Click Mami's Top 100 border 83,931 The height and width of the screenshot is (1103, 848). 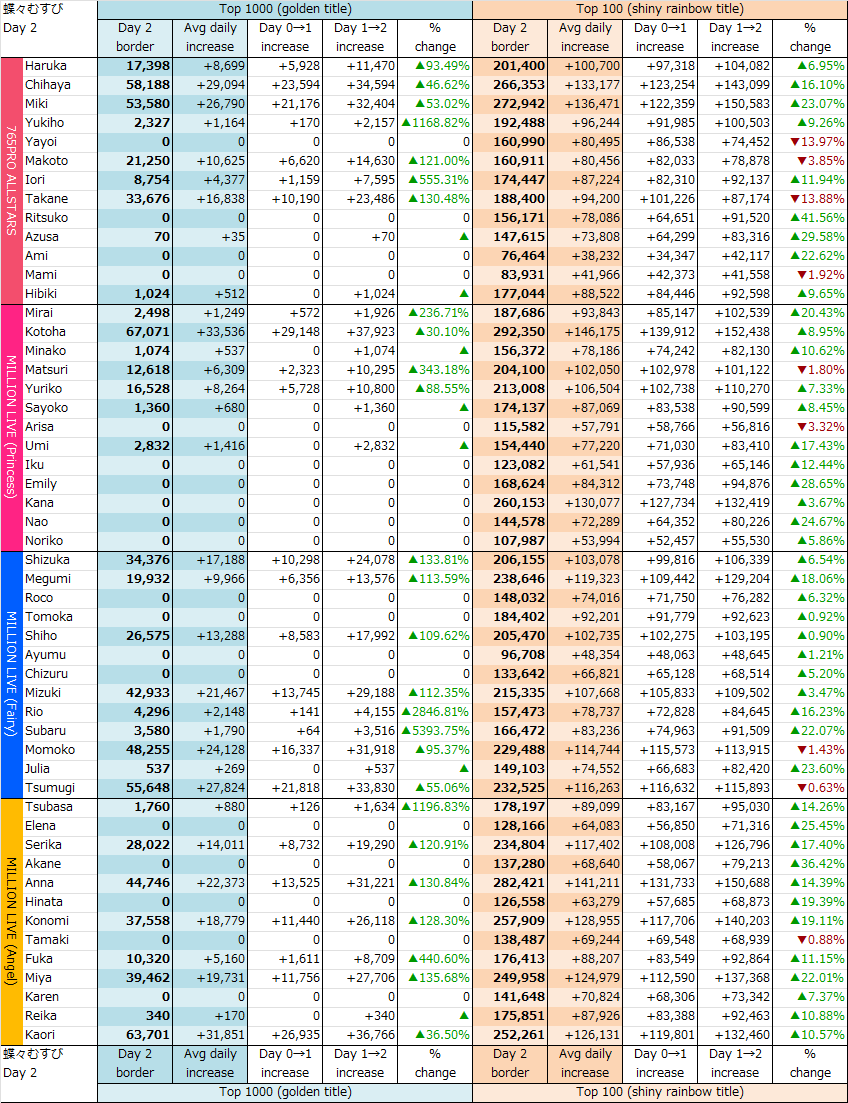(x=510, y=275)
